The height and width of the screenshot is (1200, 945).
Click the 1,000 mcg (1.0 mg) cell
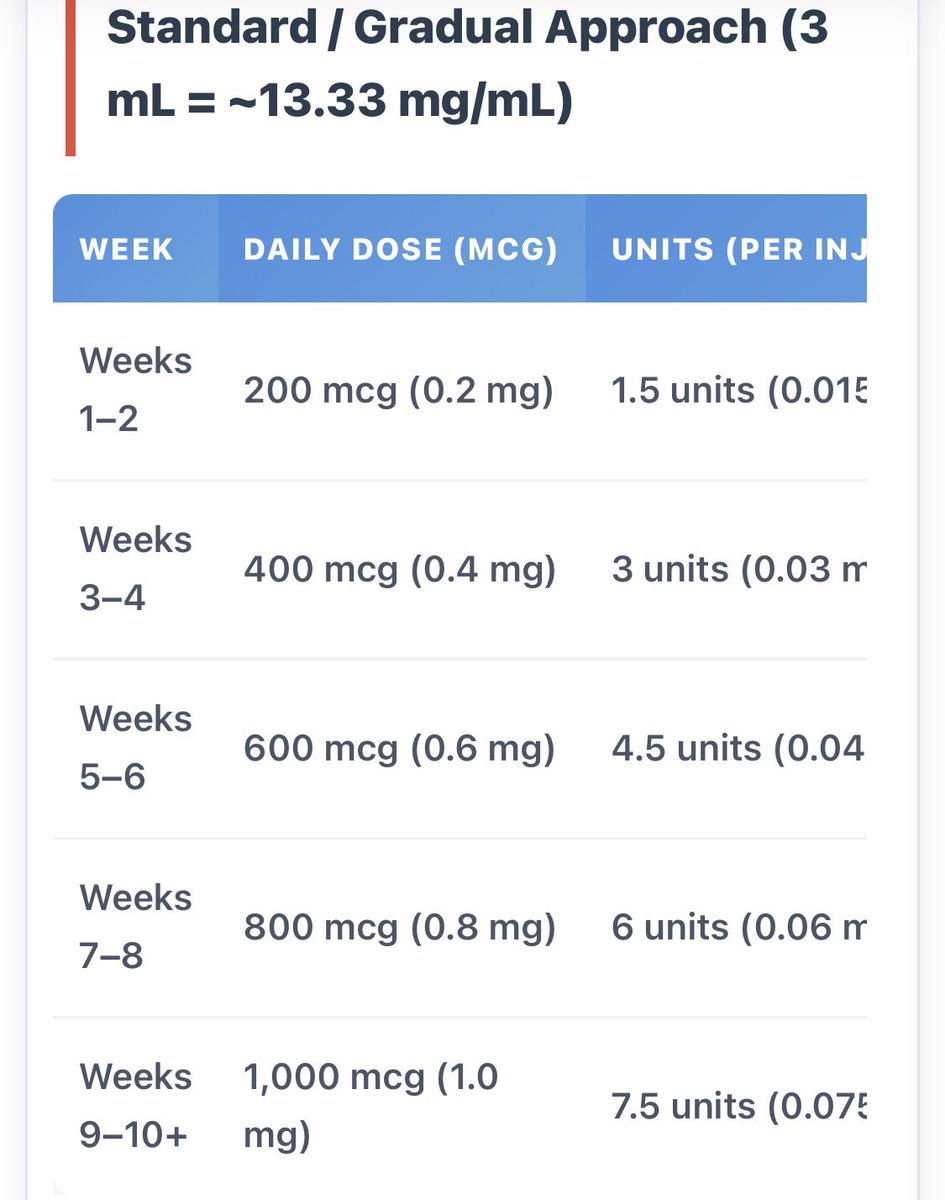coord(371,1106)
